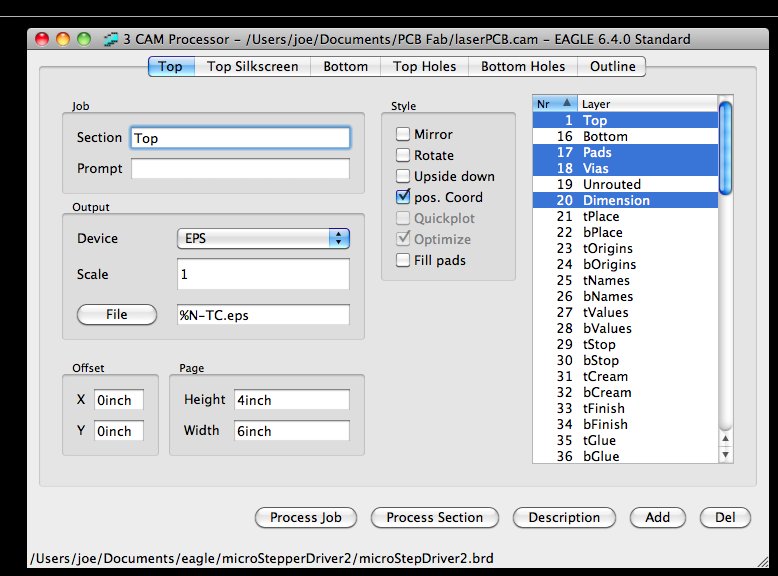Uncheck the pos. Coord checkbox
This screenshot has width=778, height=576.
tap(403, 197)
